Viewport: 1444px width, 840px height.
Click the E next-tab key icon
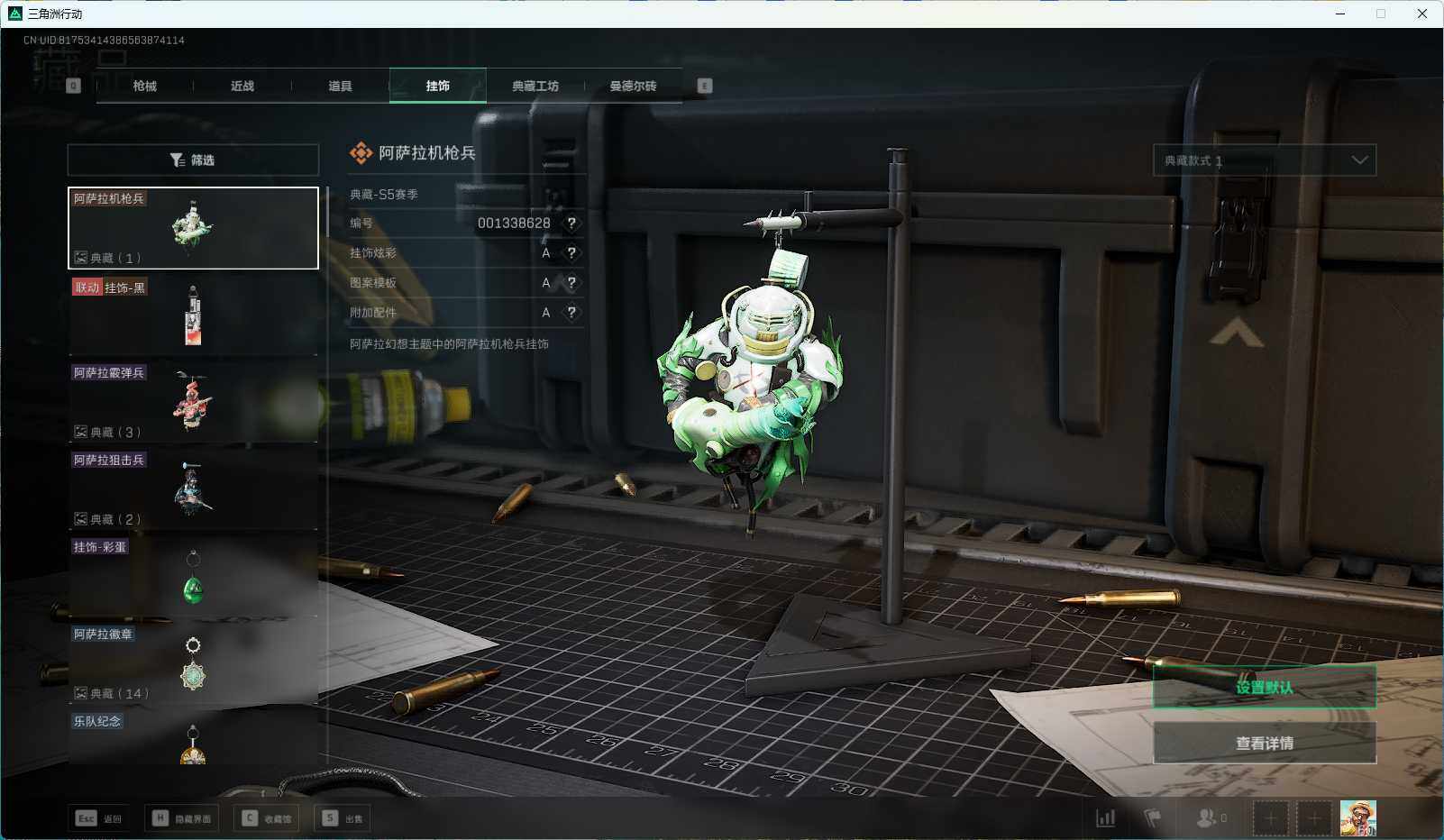pyautogui.click(x=705, y=86)
